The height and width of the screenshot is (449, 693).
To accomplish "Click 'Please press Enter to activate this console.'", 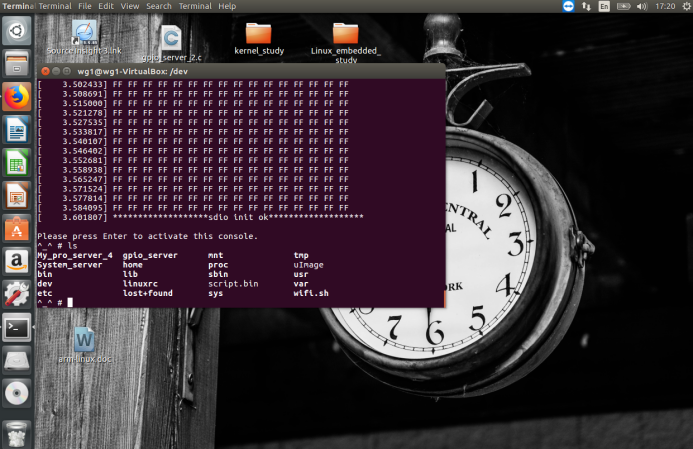I will click(x=147, y=236).
